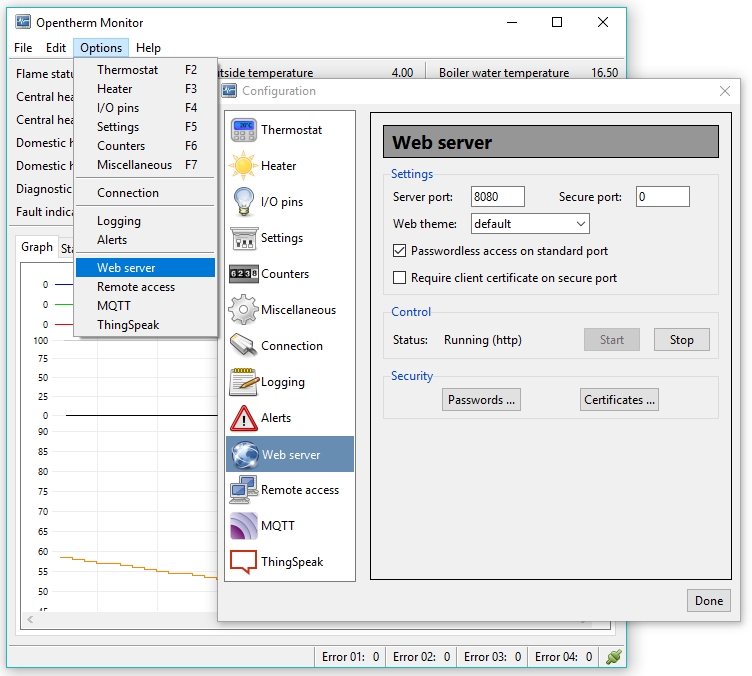Viewport: 752px width, 676px height.
Task: Click the Error 02 status bar entry
Action: pyautogui.click(x=421, y=657)
